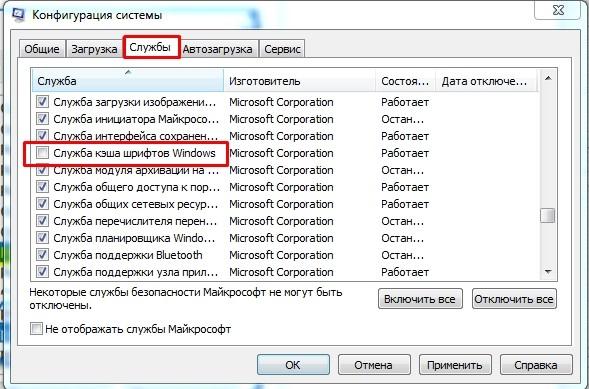Uncheck Служба поддержки Bluetooth checkbox

click(x=42, y=255)
